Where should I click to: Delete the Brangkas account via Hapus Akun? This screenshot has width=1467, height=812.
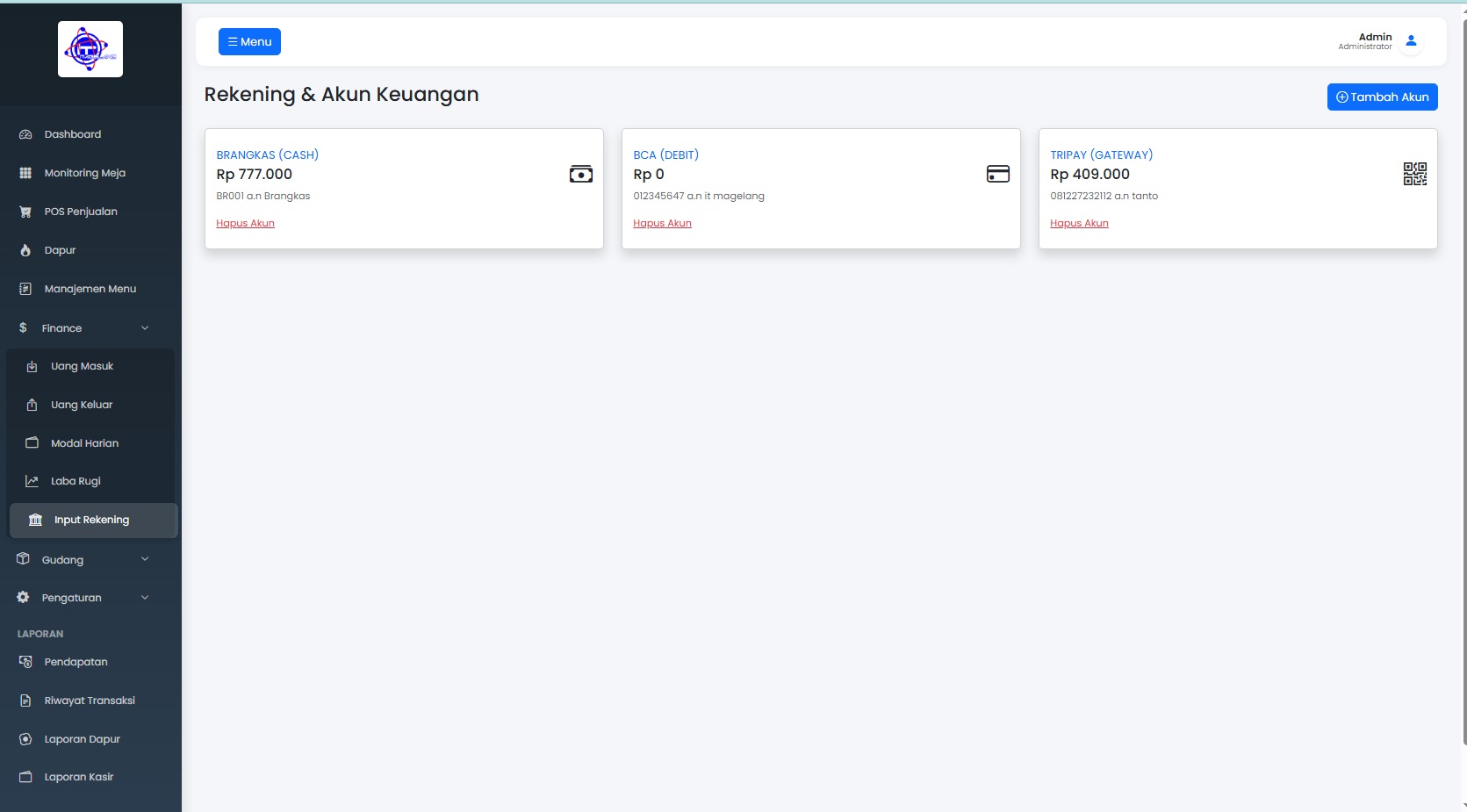(245, 223)
